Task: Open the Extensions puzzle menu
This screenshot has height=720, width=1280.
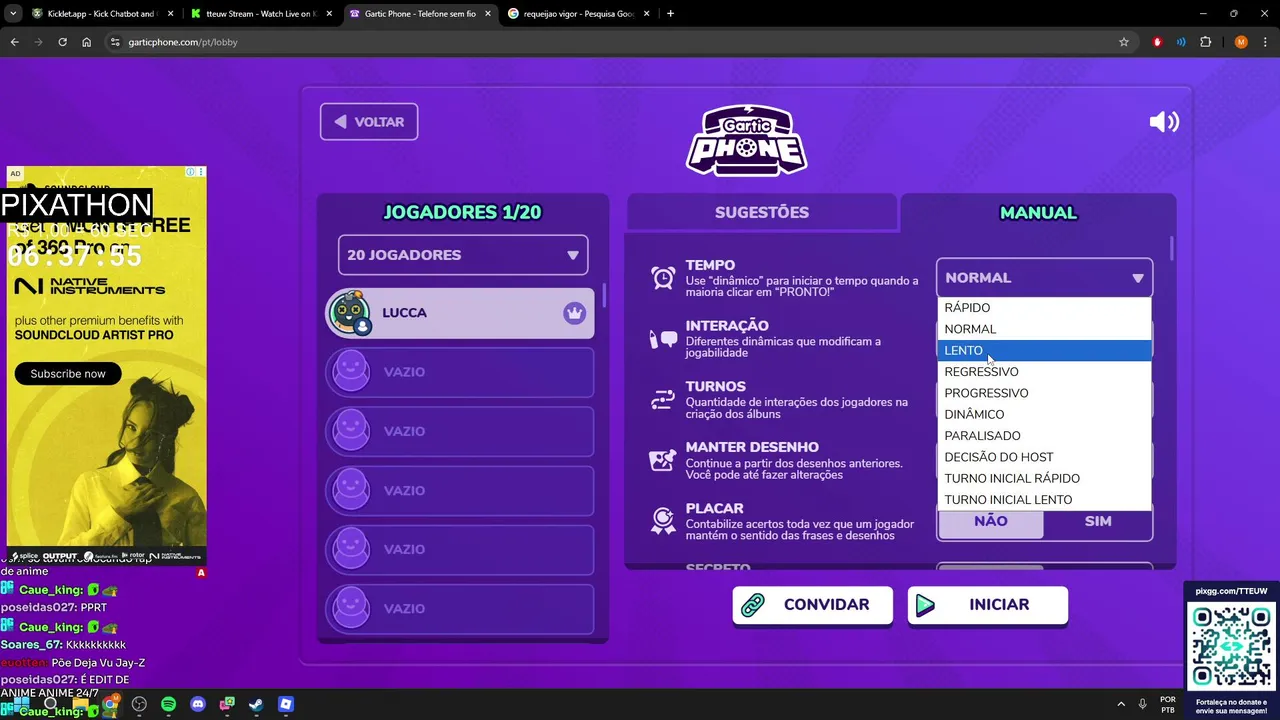Action: pyautogui.click(x=1205, y=42)
